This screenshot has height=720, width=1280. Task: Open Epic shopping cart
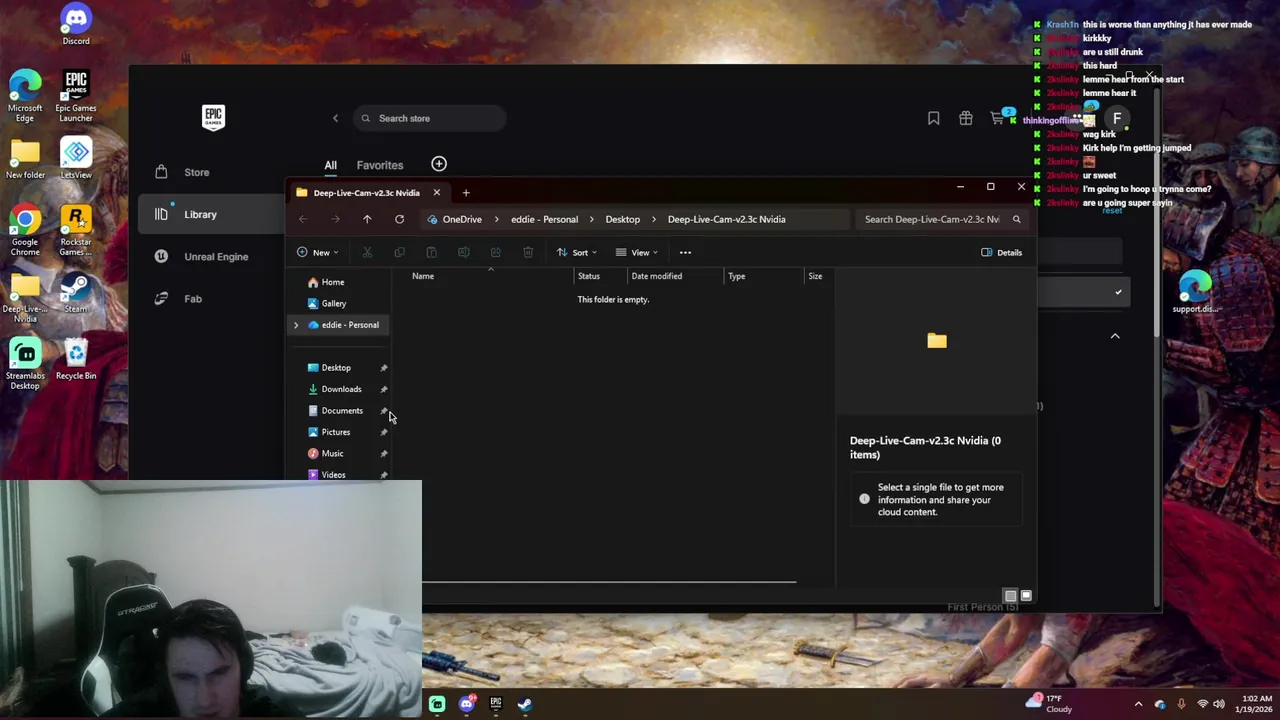997,118
